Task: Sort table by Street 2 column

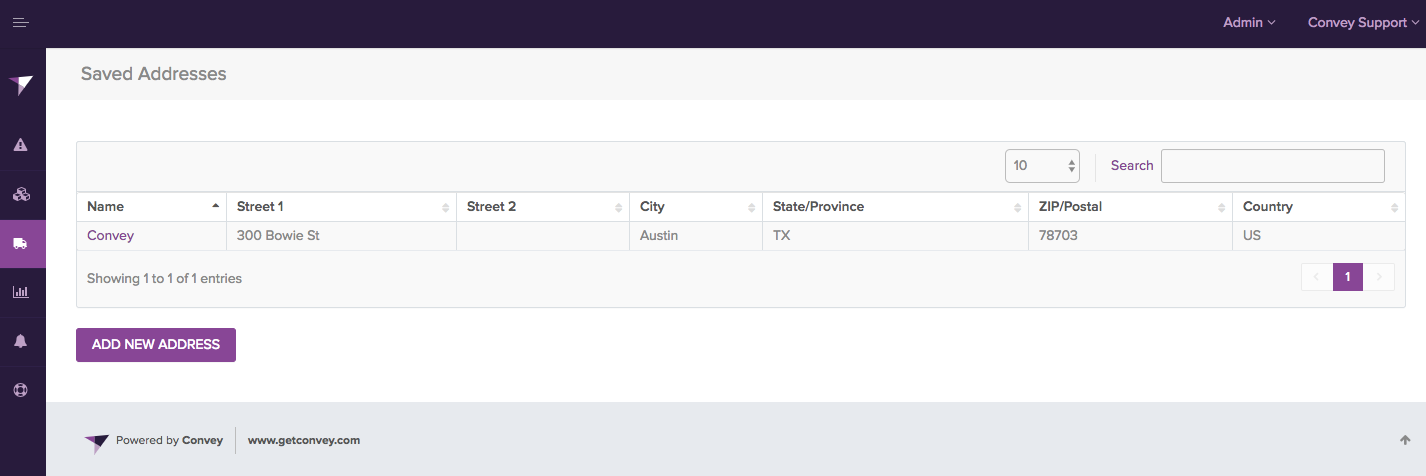Action: pos(543,207)
